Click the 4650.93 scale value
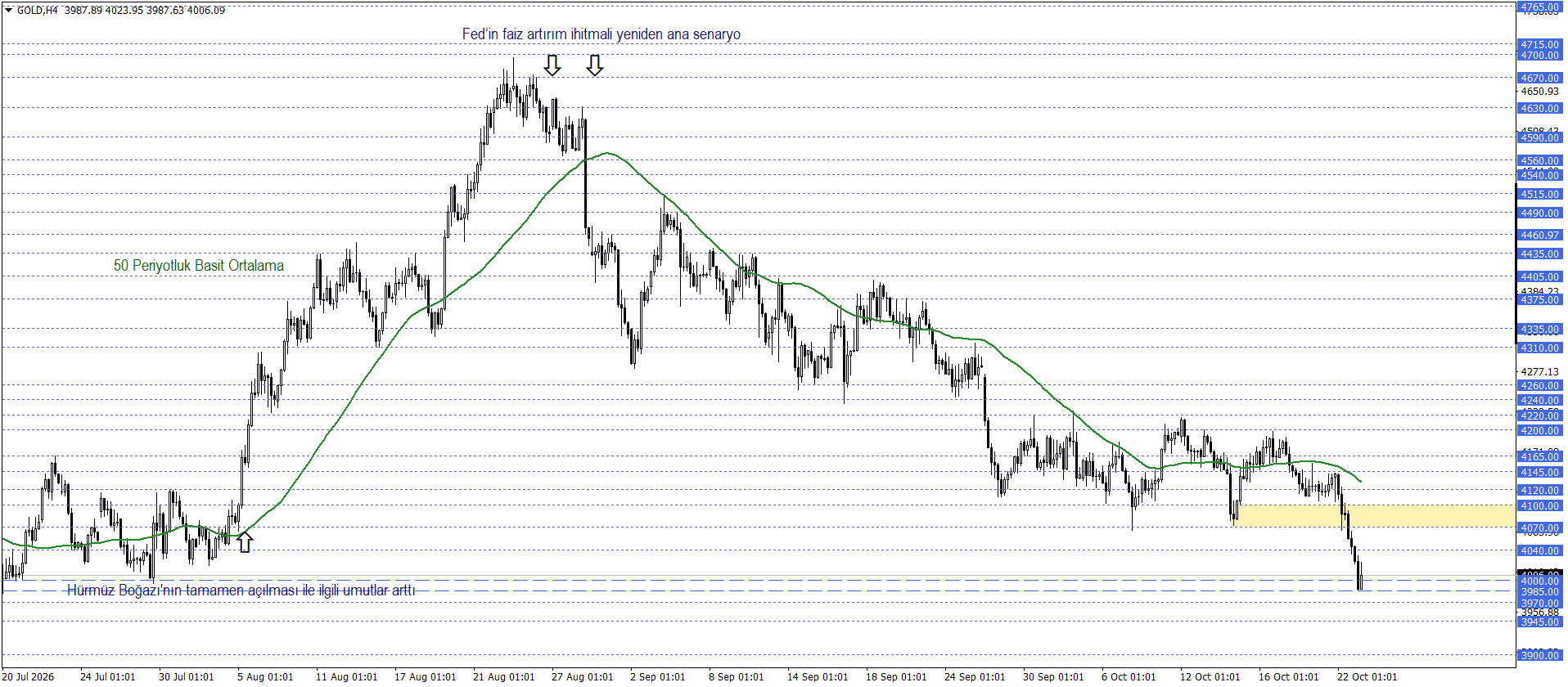This screenshot has width=1568, height=687. (1540, 92)
